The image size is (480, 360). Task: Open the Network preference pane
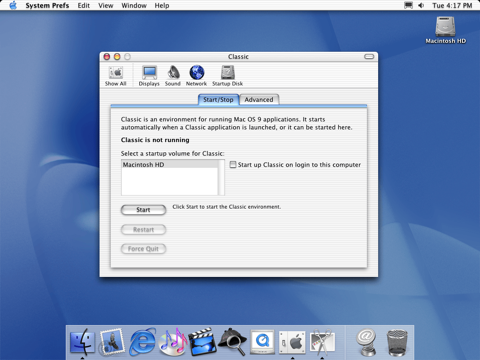(196, 76)
